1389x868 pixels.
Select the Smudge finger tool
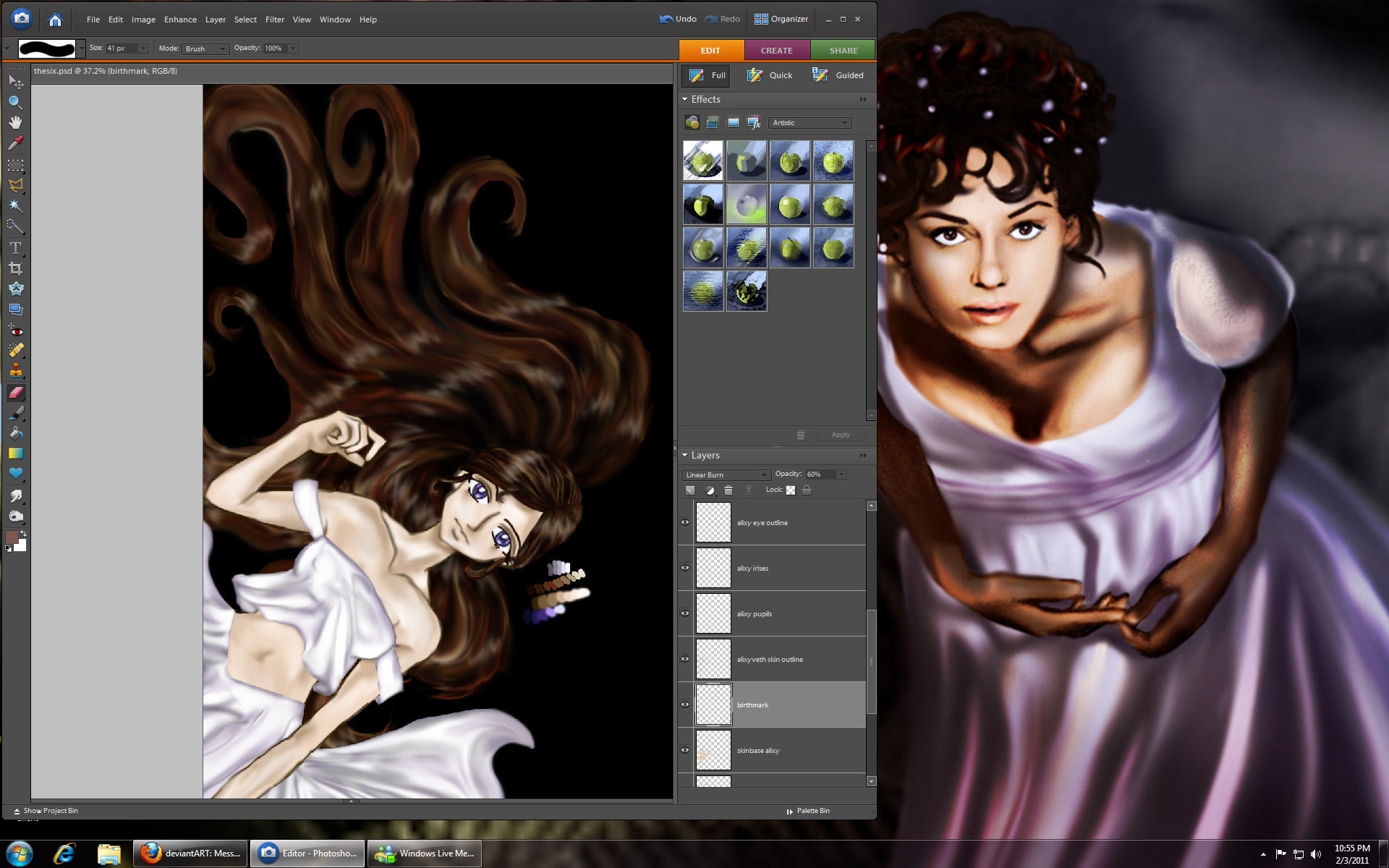click(16, 495)
